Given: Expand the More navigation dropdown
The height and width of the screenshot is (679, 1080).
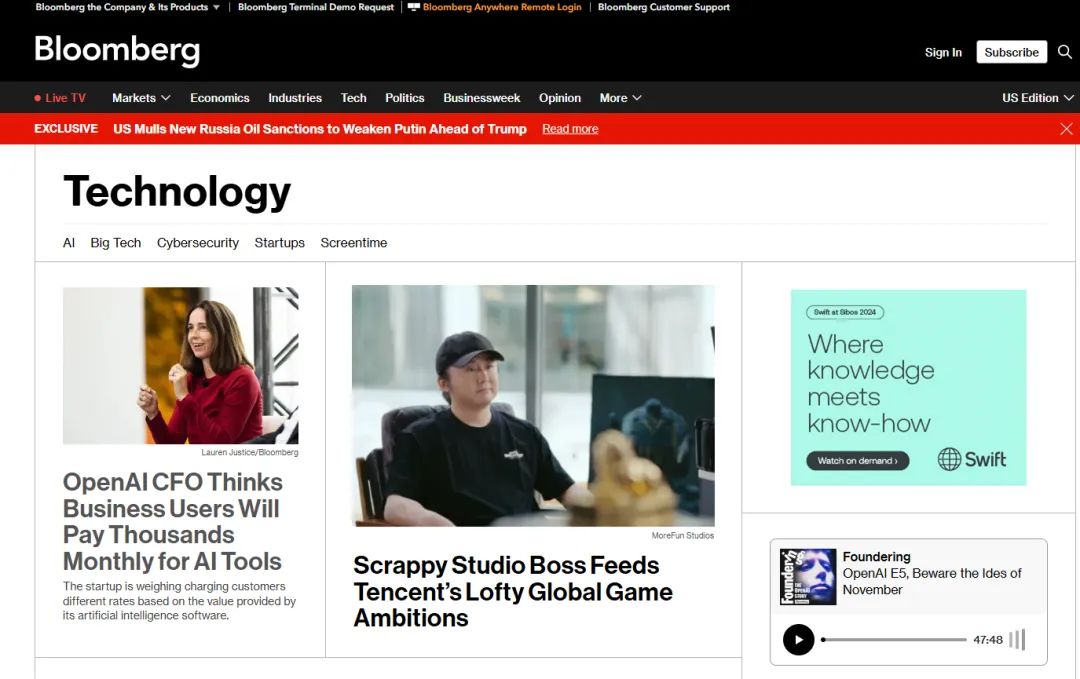Looking at the screenshot, I should coord(620,98).
